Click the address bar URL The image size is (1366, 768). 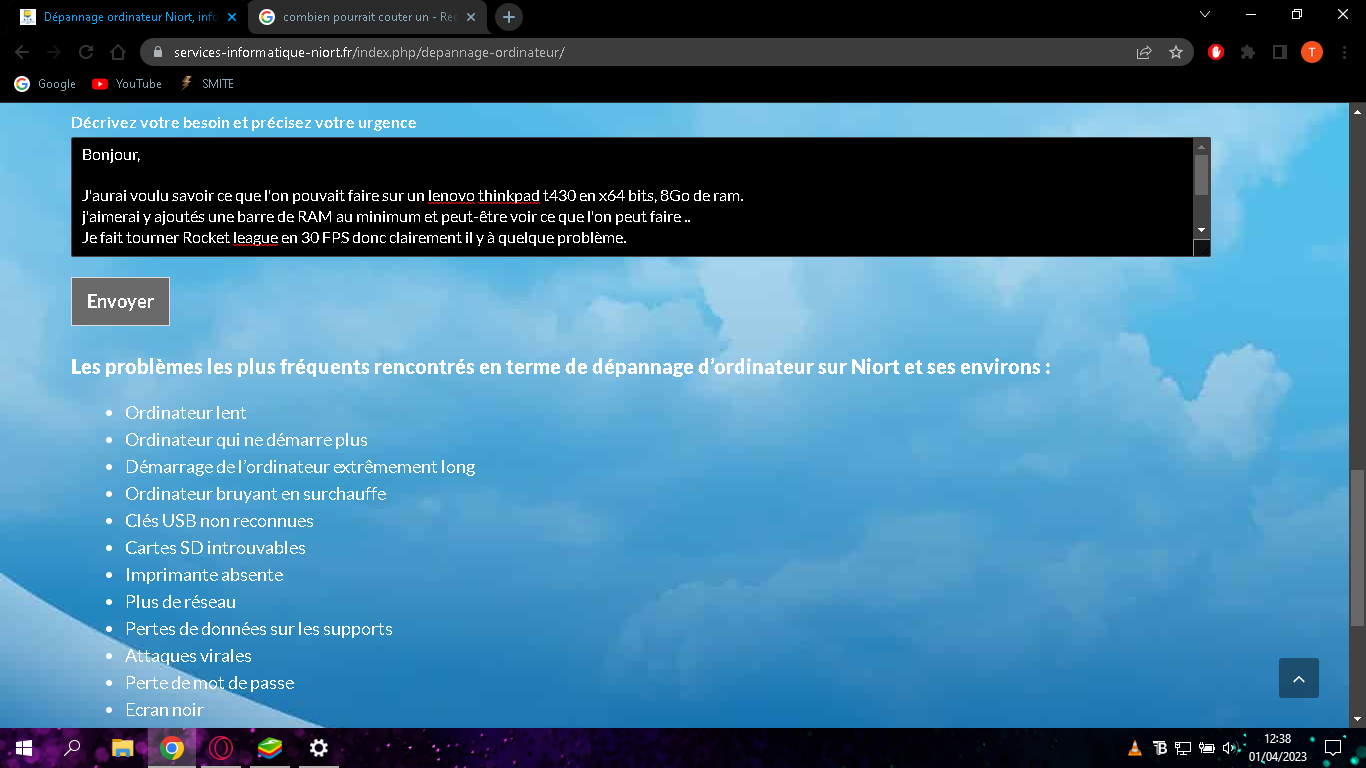(x=369, y=52)
